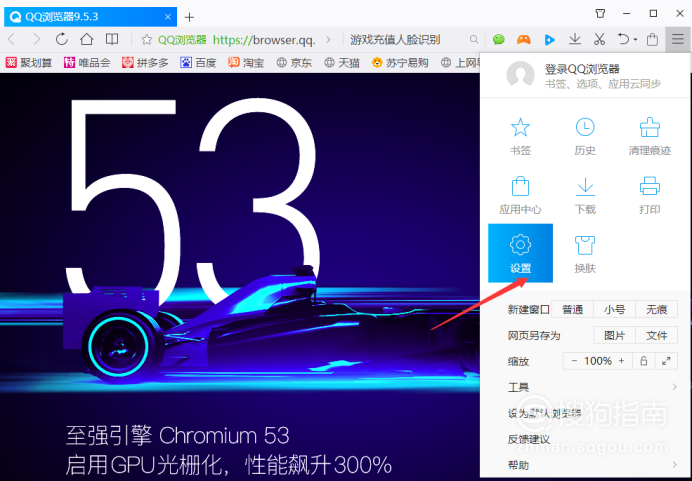Viewport: 692px width, 481px height.
Task: Open 清理痕迹 in the menu panel
Action: click(x=650, y=137)
